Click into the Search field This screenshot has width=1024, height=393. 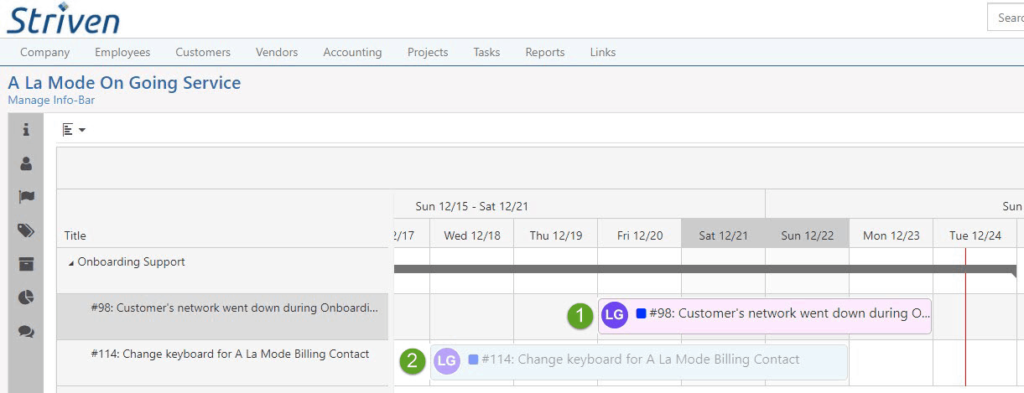coord(1006,18)
